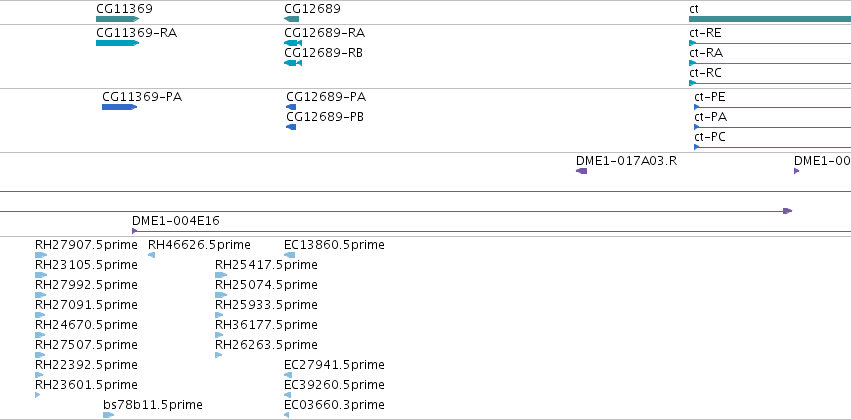Select the ct-RA transcript line
Screen dimensions: 851x420
pos(770,63)
